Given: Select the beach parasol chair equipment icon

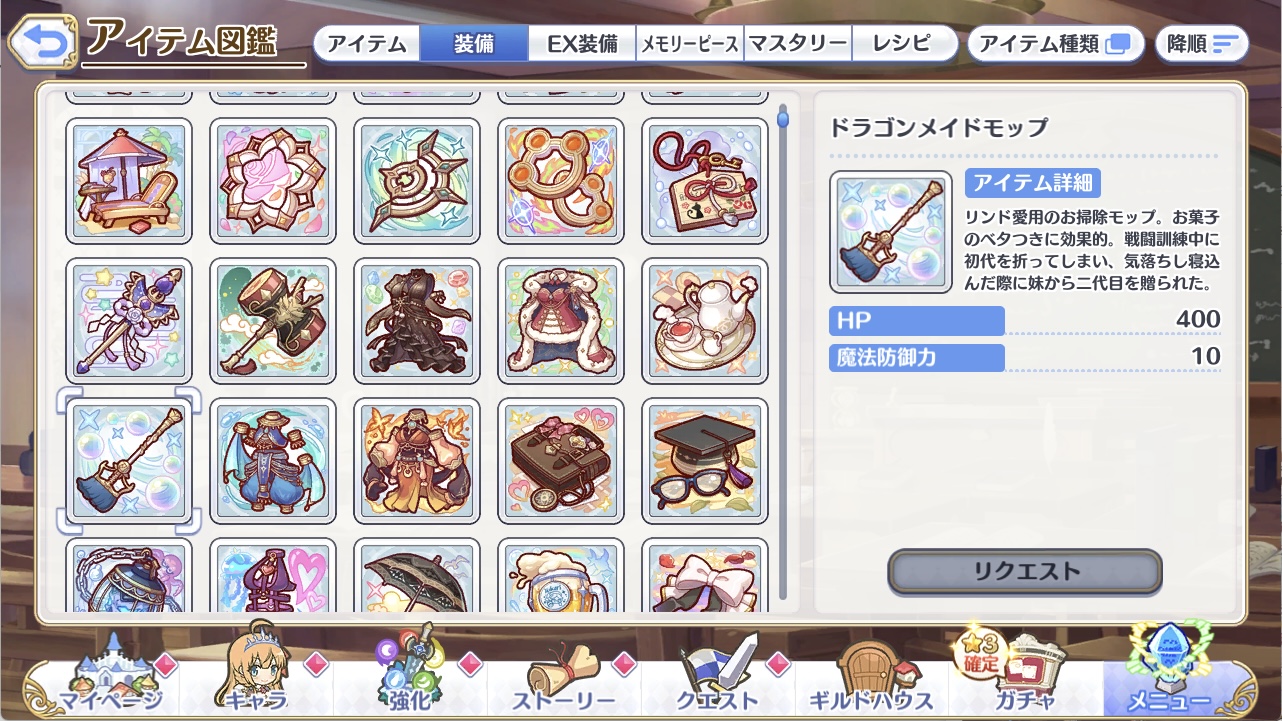Looking at the screenshot, I should (x=129, y=181).
